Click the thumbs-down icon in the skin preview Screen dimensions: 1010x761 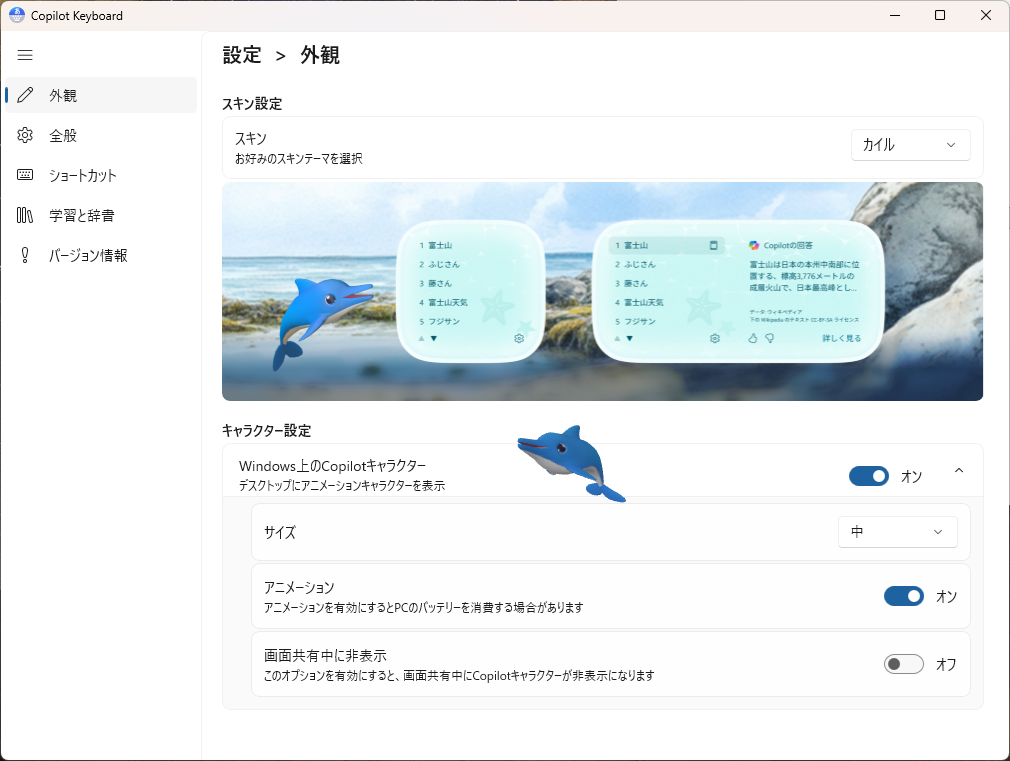pos(770,339)
